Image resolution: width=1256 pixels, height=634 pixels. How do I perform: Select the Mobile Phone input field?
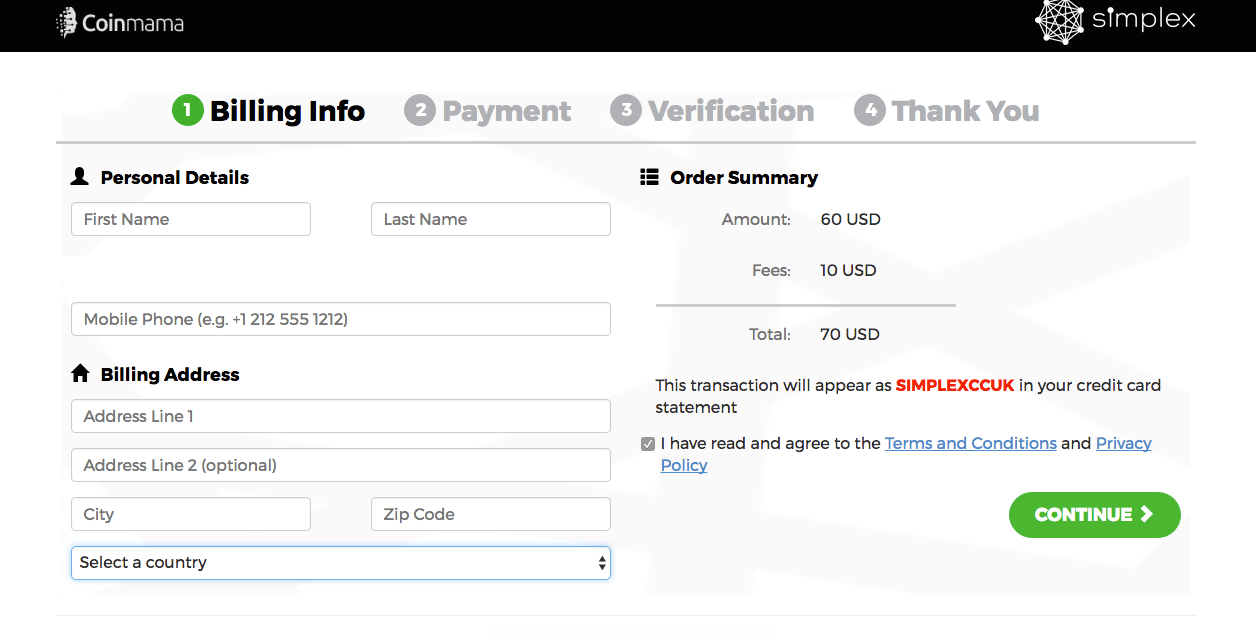(340, 319)
